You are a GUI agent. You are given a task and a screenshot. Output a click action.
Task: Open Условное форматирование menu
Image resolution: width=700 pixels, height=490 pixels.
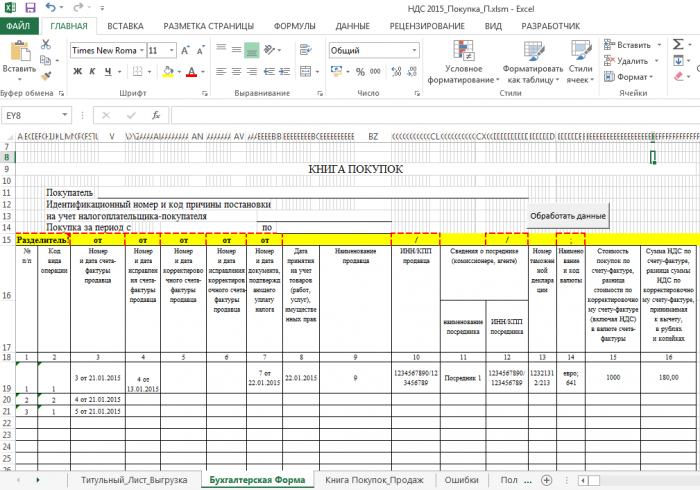(463, 62)
